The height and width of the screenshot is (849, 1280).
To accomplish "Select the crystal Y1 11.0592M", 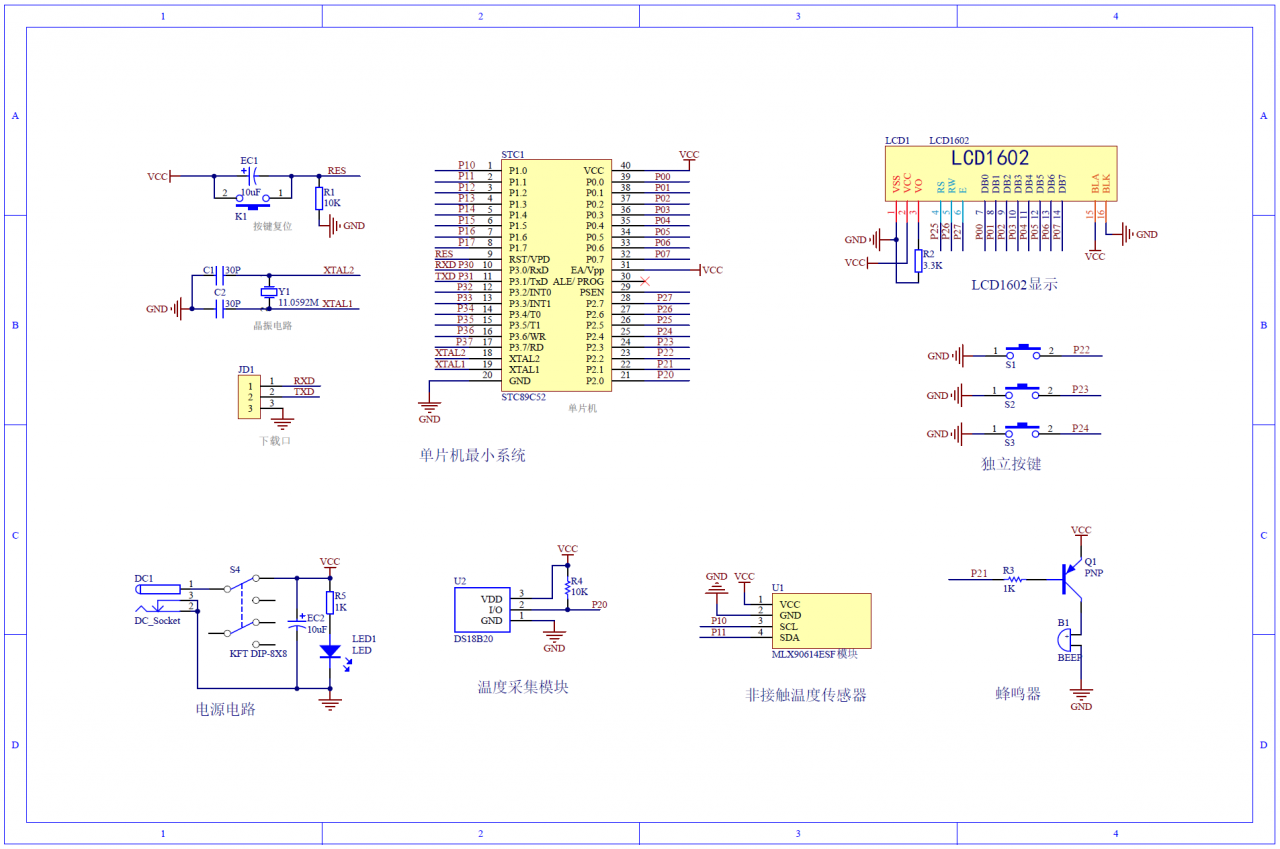I will 268,290.
